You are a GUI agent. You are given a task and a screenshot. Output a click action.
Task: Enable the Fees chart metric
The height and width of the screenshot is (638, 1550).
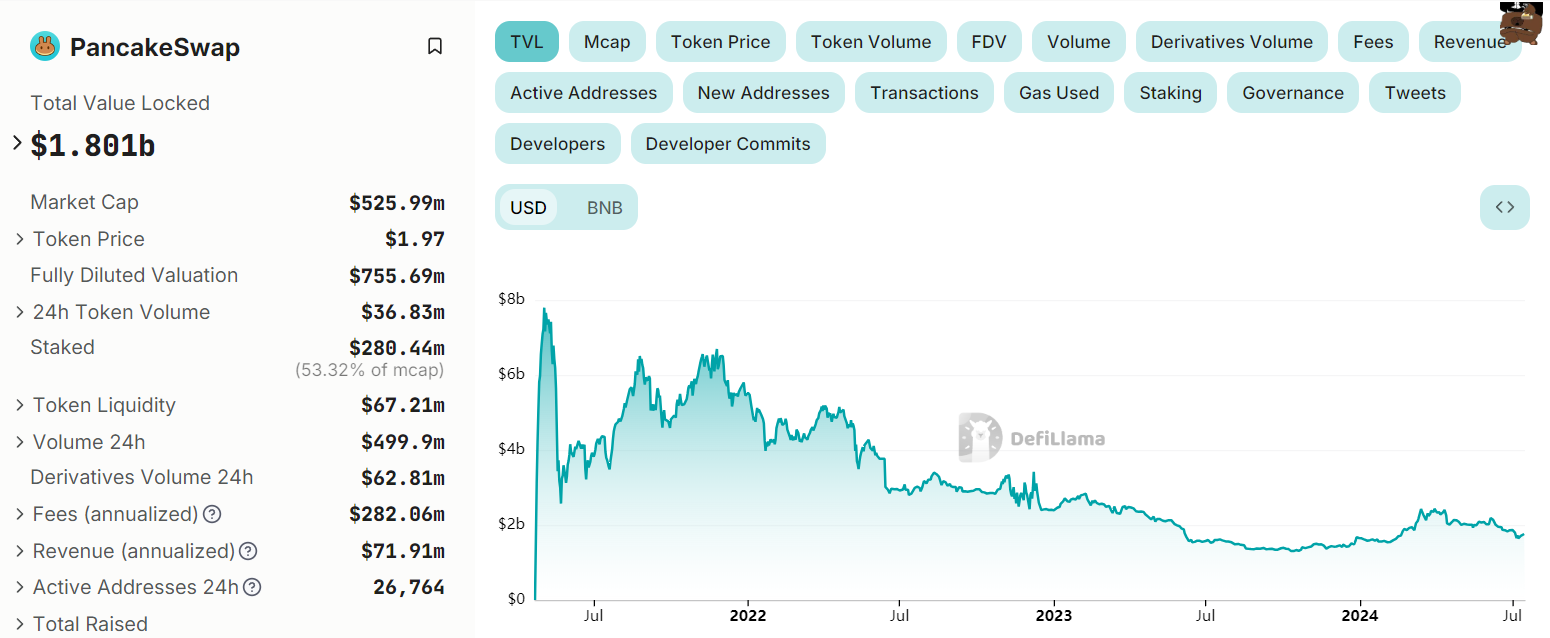coord(1373,42)
